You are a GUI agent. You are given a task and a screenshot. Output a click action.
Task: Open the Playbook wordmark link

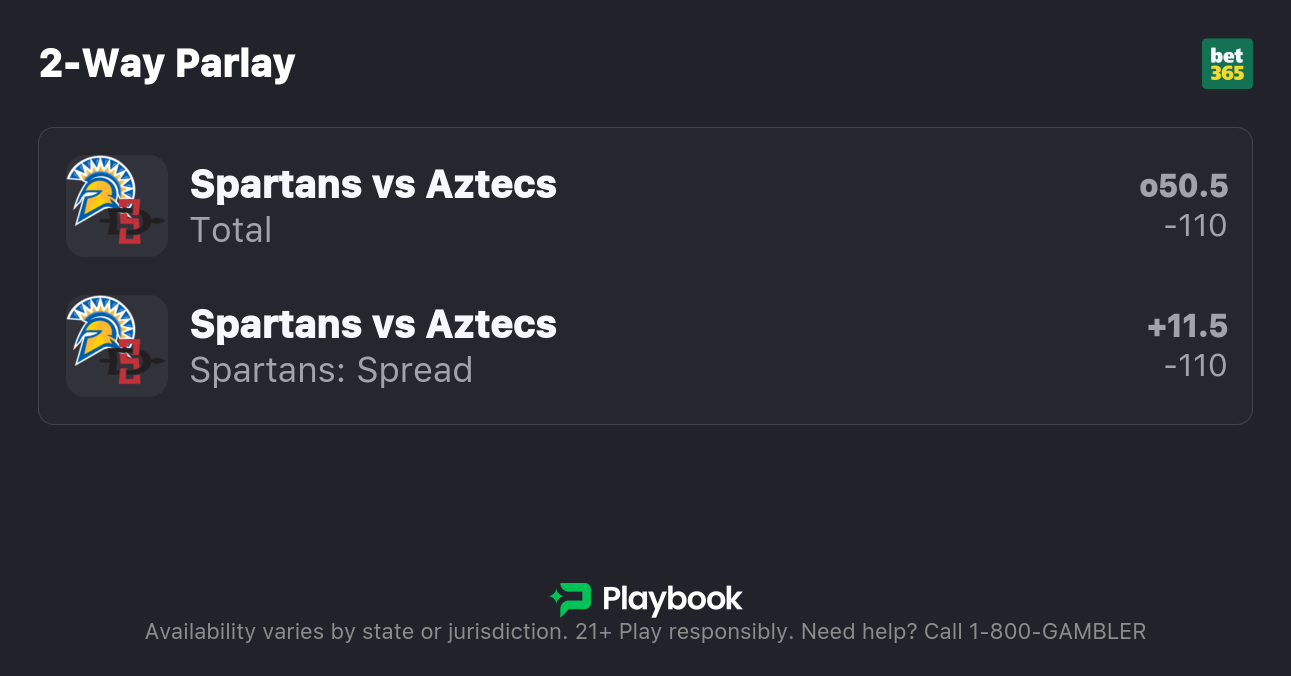(672, 599)
